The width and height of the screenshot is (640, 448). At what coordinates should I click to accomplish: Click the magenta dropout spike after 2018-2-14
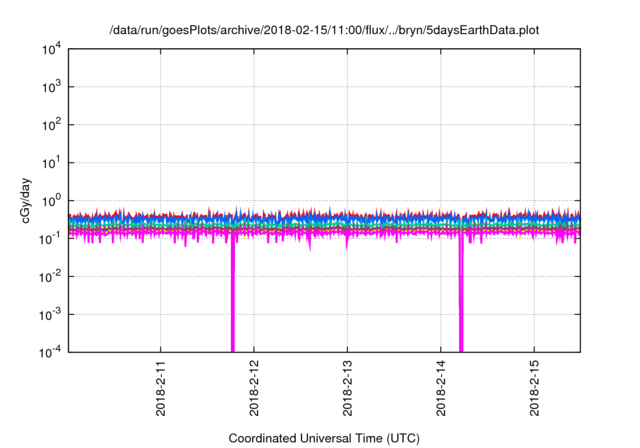point(461,294)
